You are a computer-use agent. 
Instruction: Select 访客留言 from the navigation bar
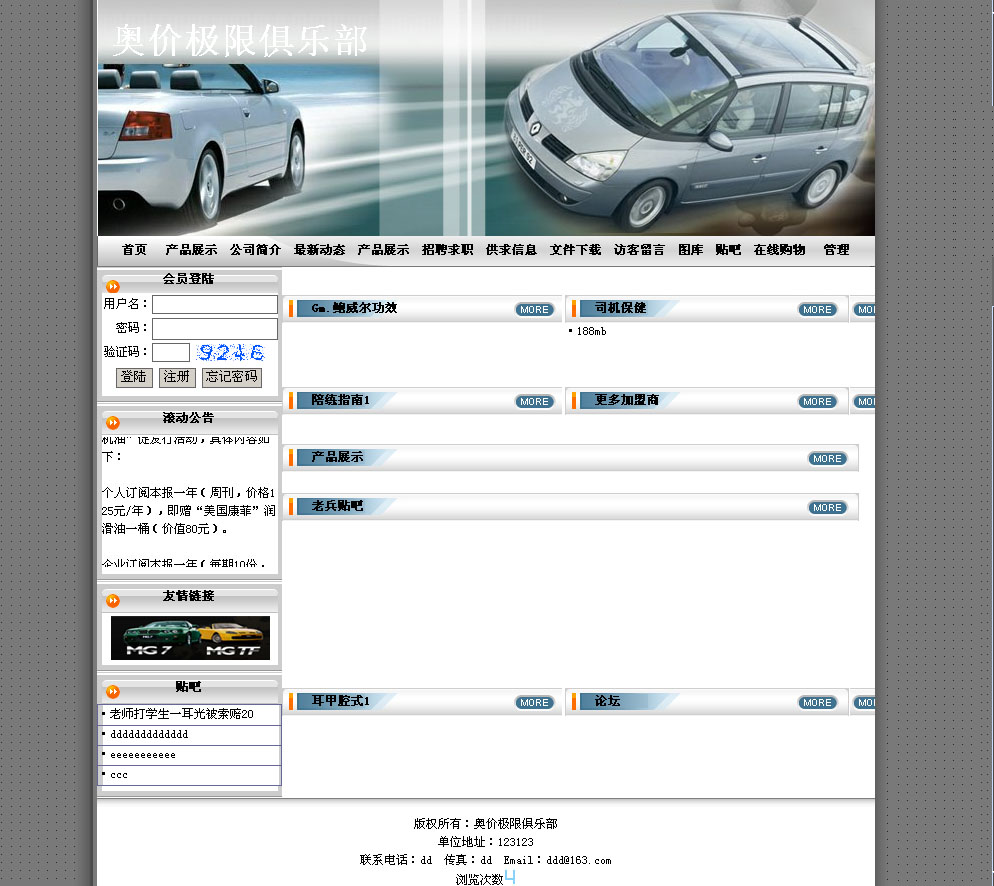pos(639,250)
